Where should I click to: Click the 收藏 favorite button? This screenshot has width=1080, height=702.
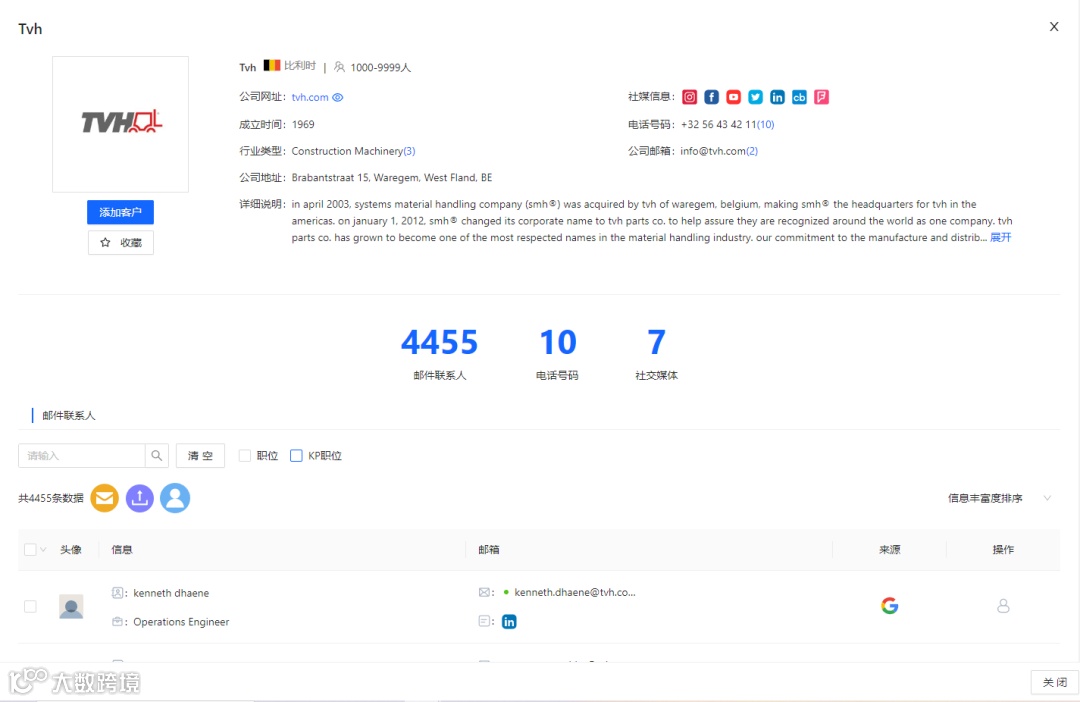click(x=121, y=242)
